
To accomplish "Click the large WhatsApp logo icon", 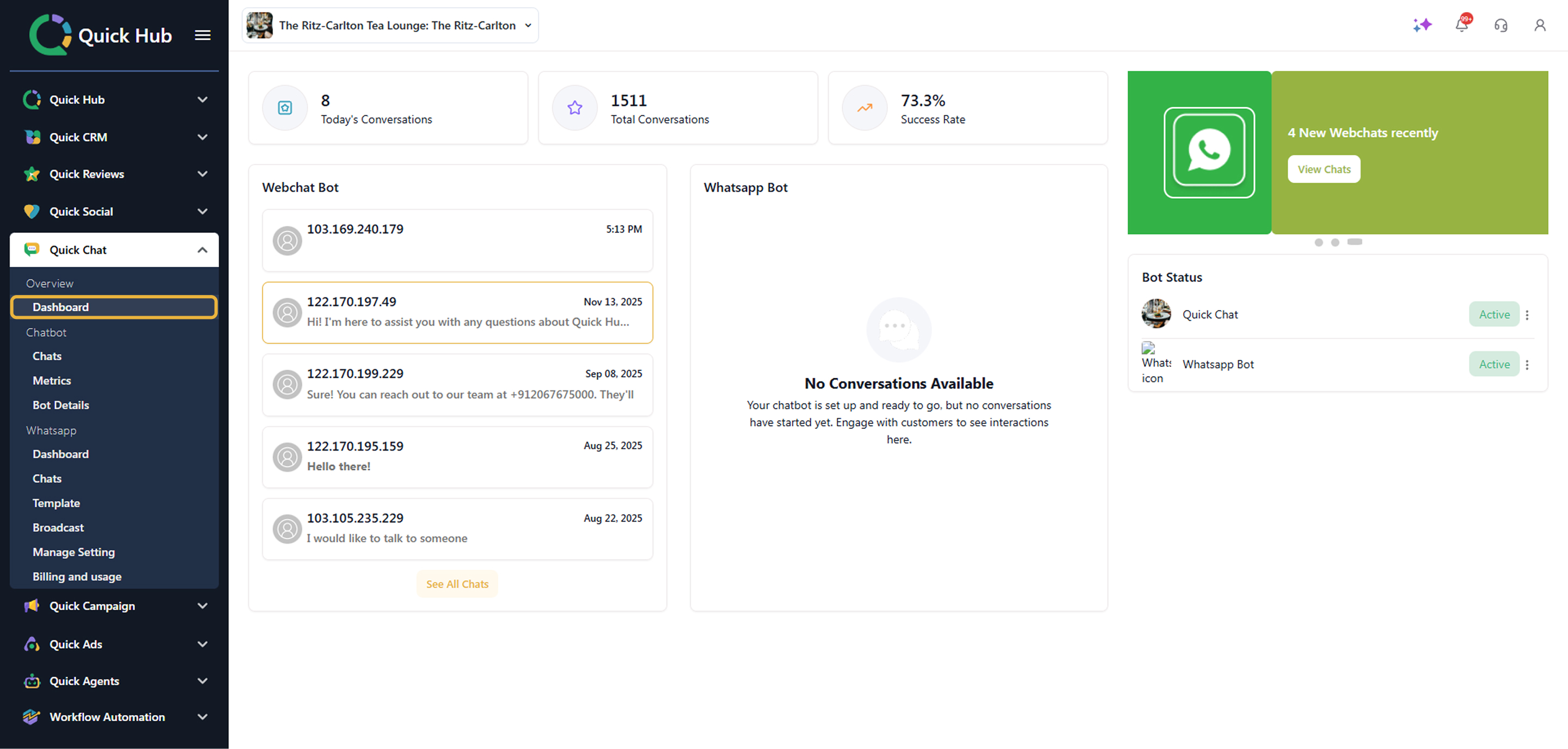I will click(x=1208, y=152).
